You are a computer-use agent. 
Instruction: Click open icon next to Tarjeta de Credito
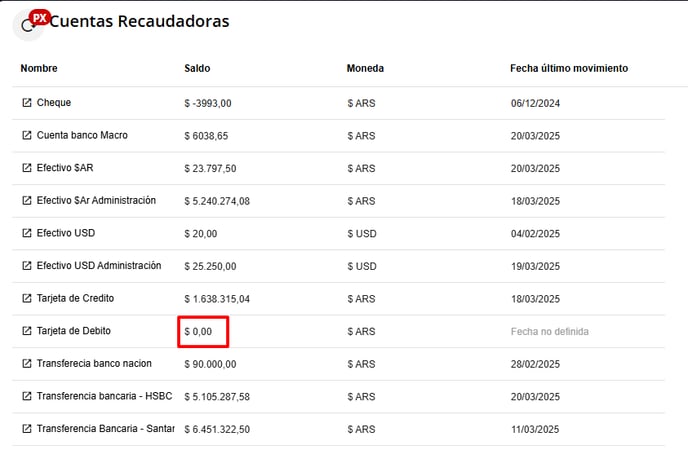pyautogui.click(x=27, y=299)
